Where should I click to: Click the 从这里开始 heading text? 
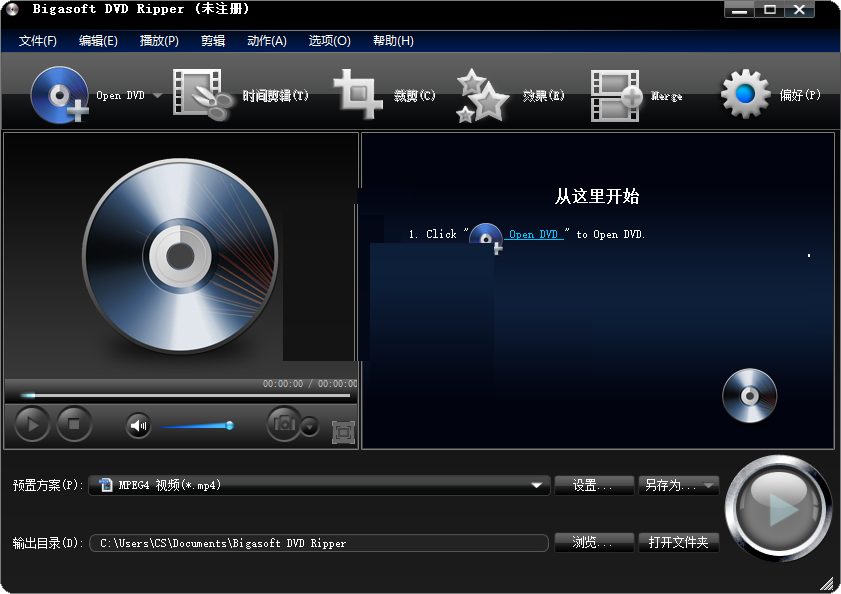(597, 196)
